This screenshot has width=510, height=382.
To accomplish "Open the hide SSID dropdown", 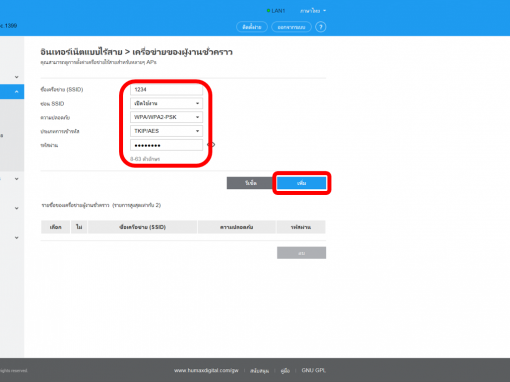I will (166, 103).
